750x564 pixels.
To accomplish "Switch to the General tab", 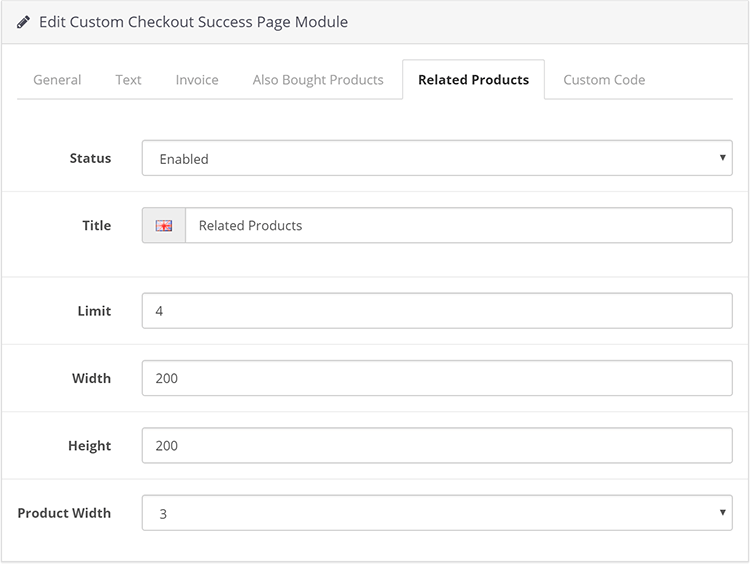I will coord(57,80).
